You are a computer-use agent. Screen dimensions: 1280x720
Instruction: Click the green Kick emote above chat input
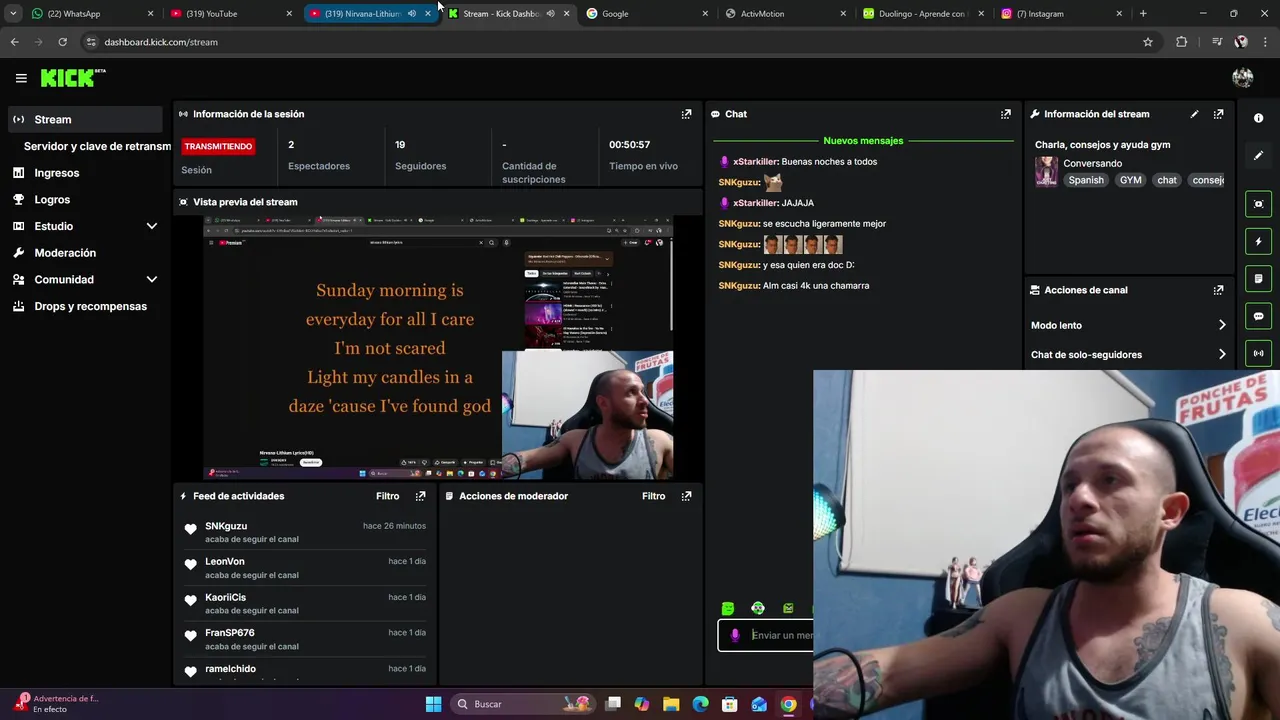728,608
